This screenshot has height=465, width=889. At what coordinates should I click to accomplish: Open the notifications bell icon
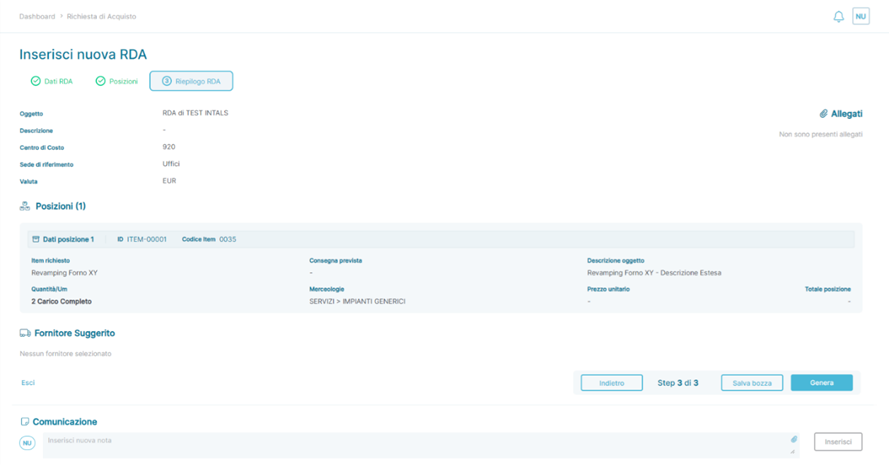839,16
